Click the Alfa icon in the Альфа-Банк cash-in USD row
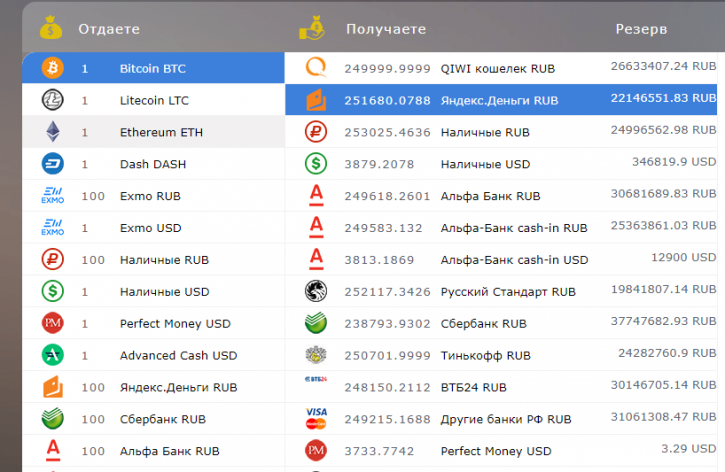This screenshot has width=725, height=472. tap(316, 259)
